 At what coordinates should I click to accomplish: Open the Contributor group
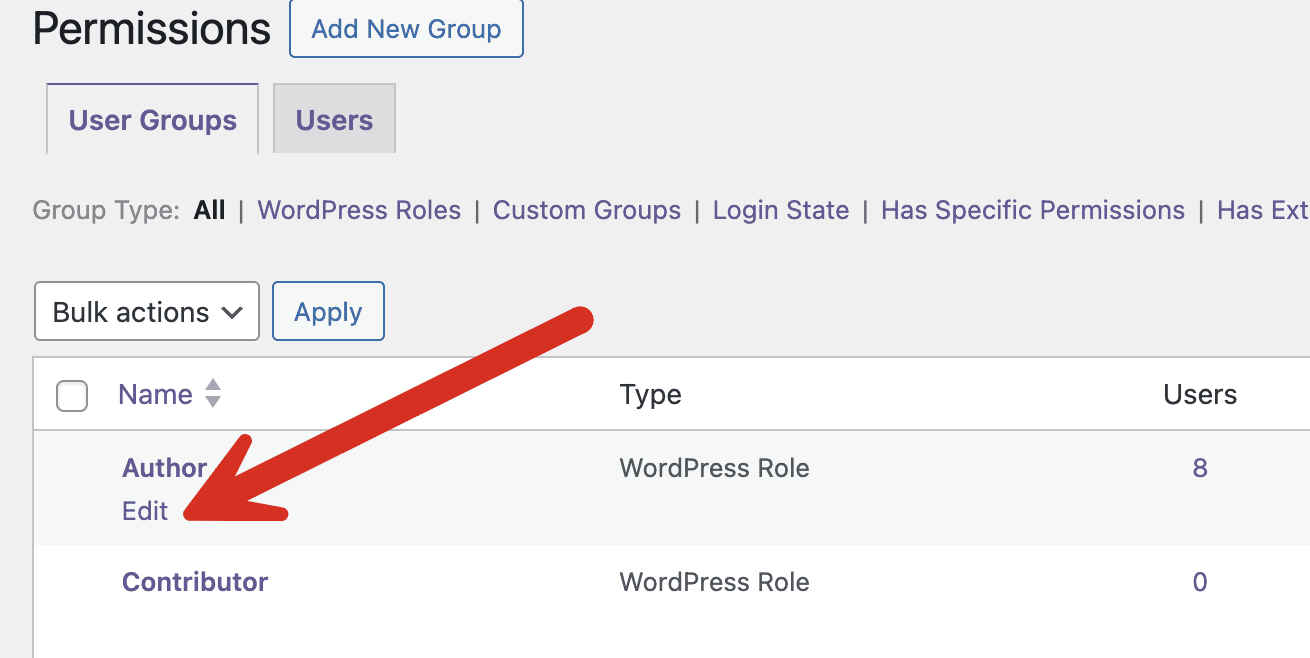click(x=195, y=582)
